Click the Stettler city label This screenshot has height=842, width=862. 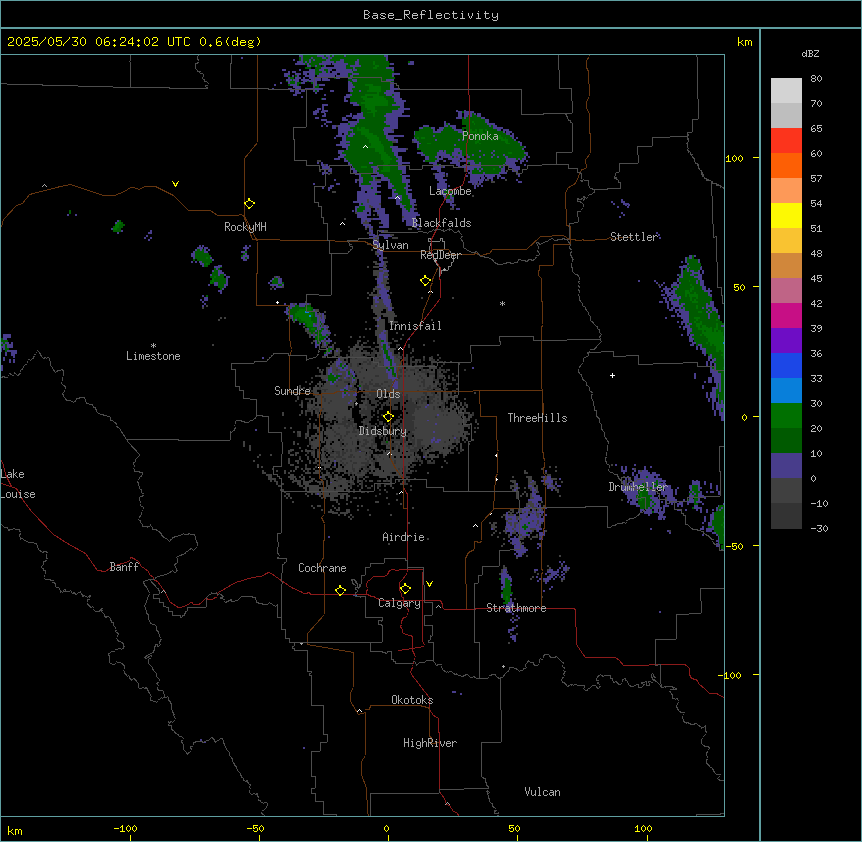(x=633, y=237)
